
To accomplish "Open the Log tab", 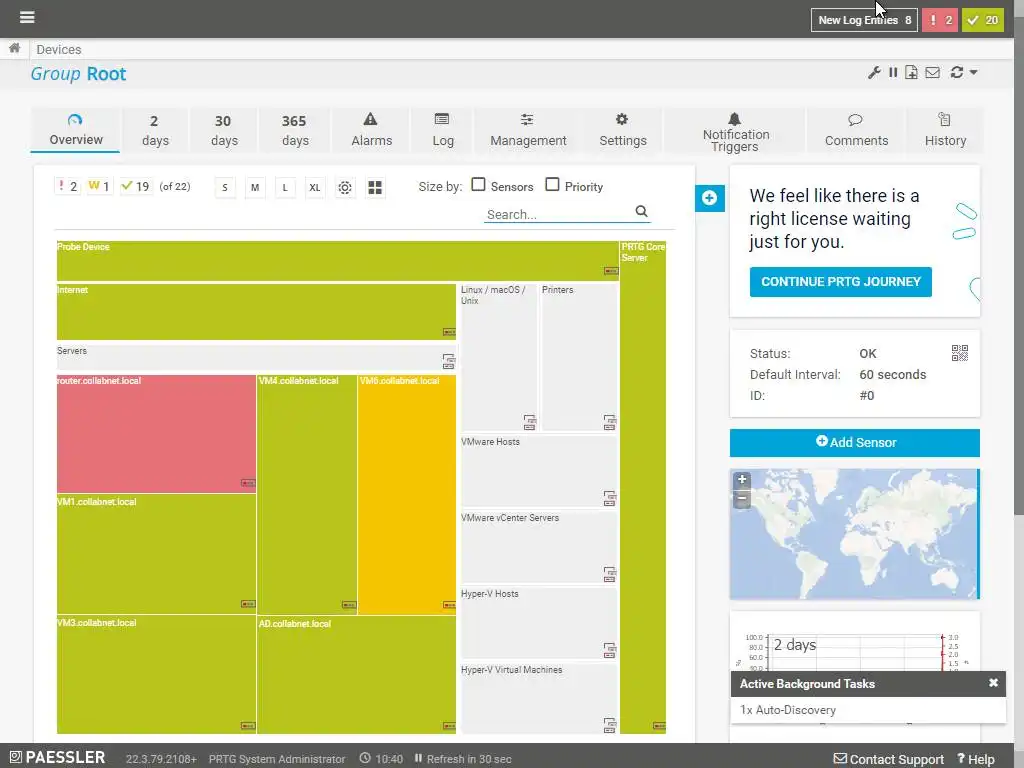I will click(442, 131).
